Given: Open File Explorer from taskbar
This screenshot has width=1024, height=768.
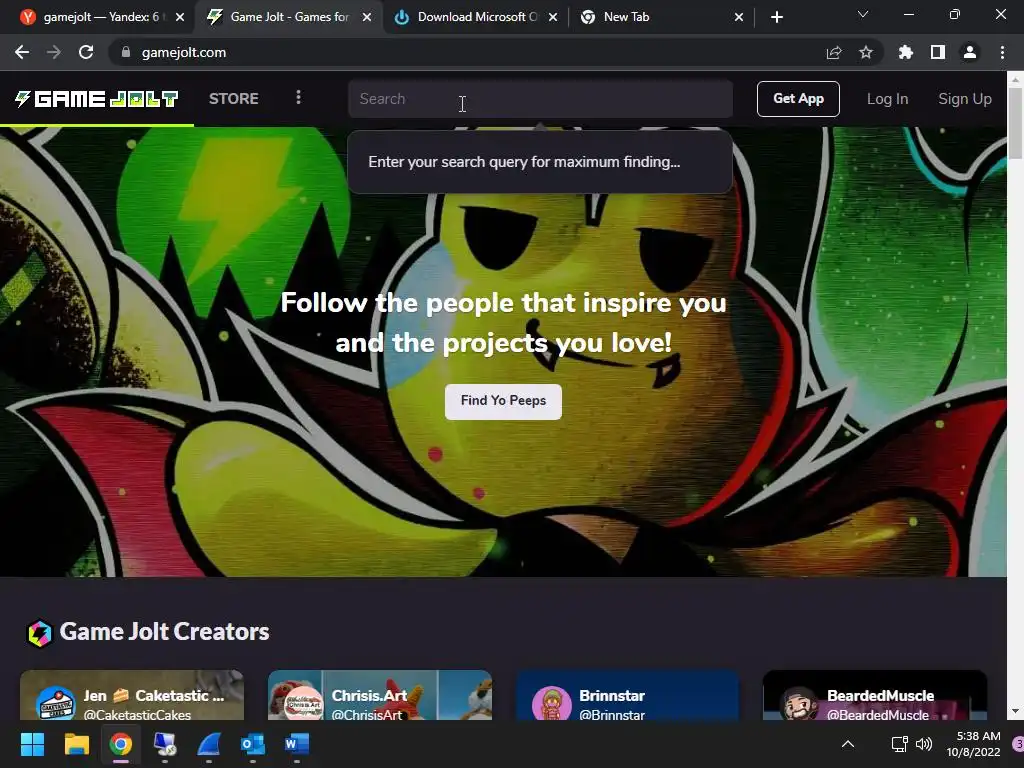Looking at the screenshot, I should pos(76,744).
